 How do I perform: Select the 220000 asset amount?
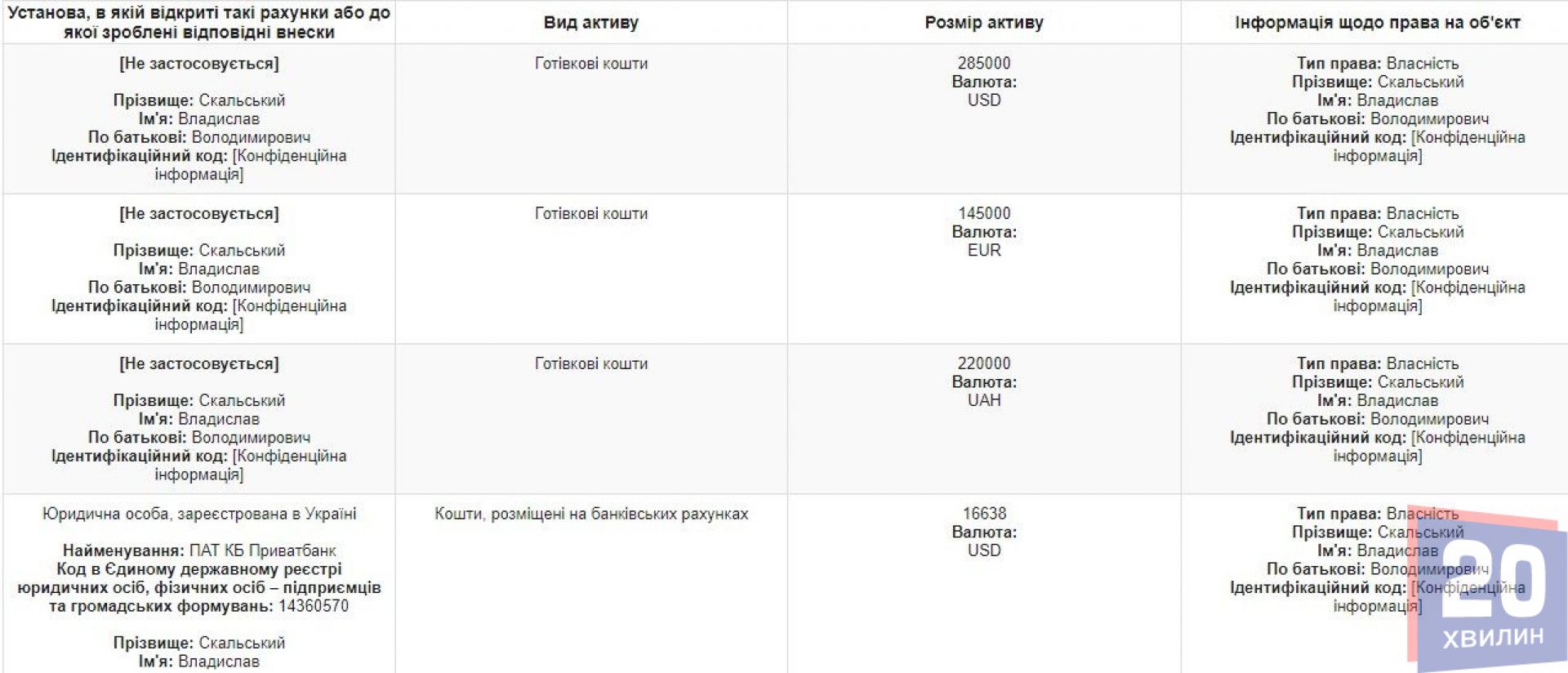point(983,363)
